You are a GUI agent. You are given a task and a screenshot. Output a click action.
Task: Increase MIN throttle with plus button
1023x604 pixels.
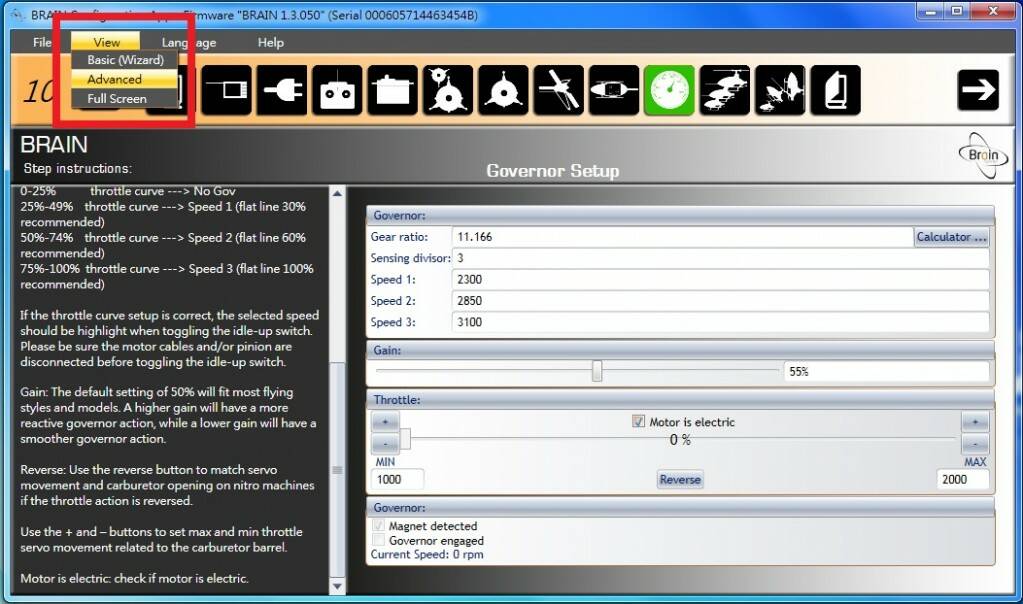pos(385,422)
